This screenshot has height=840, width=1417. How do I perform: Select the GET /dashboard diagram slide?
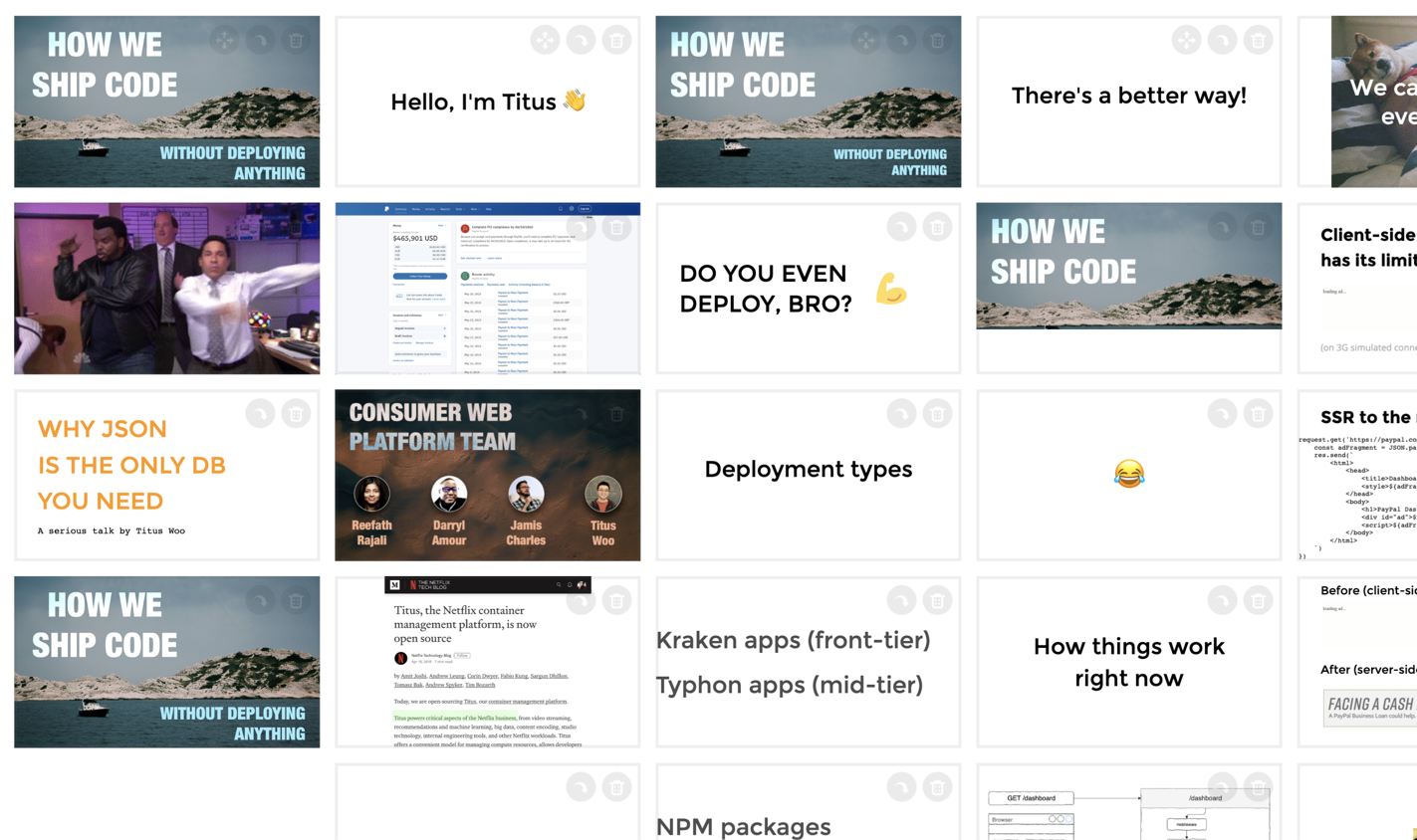pyautogui.click(x=1129, y=802)
